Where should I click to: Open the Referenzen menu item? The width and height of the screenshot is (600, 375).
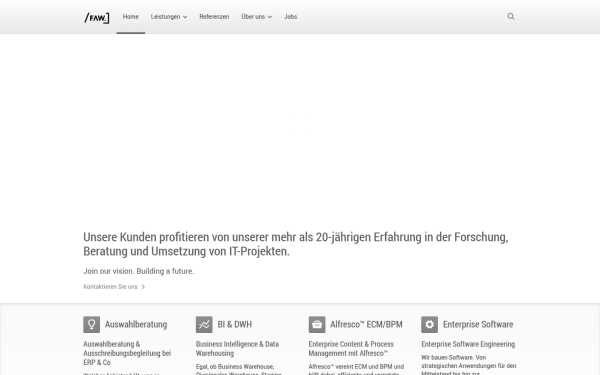click(x=214, y=17)
